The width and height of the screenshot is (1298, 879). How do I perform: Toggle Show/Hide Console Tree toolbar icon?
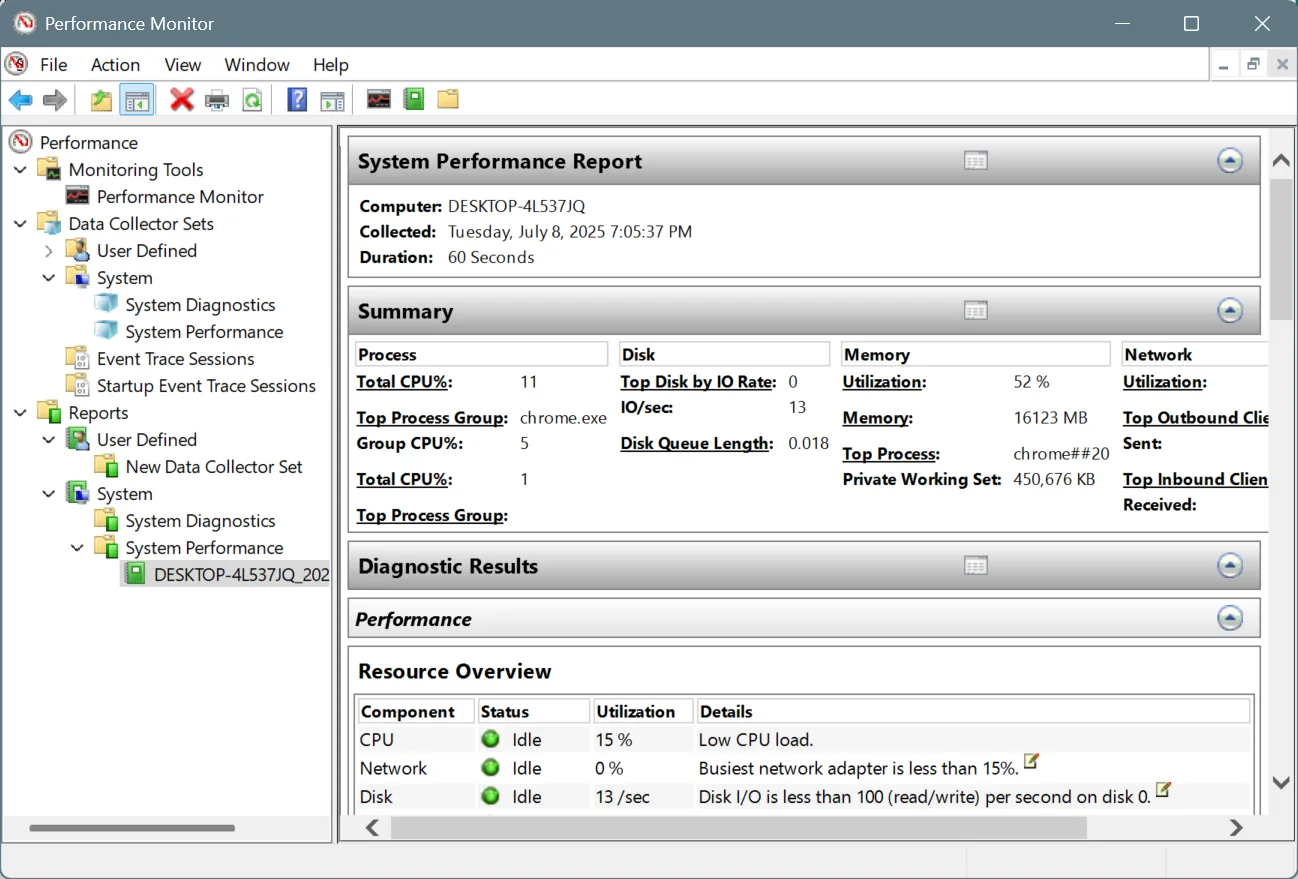(137, 99)
